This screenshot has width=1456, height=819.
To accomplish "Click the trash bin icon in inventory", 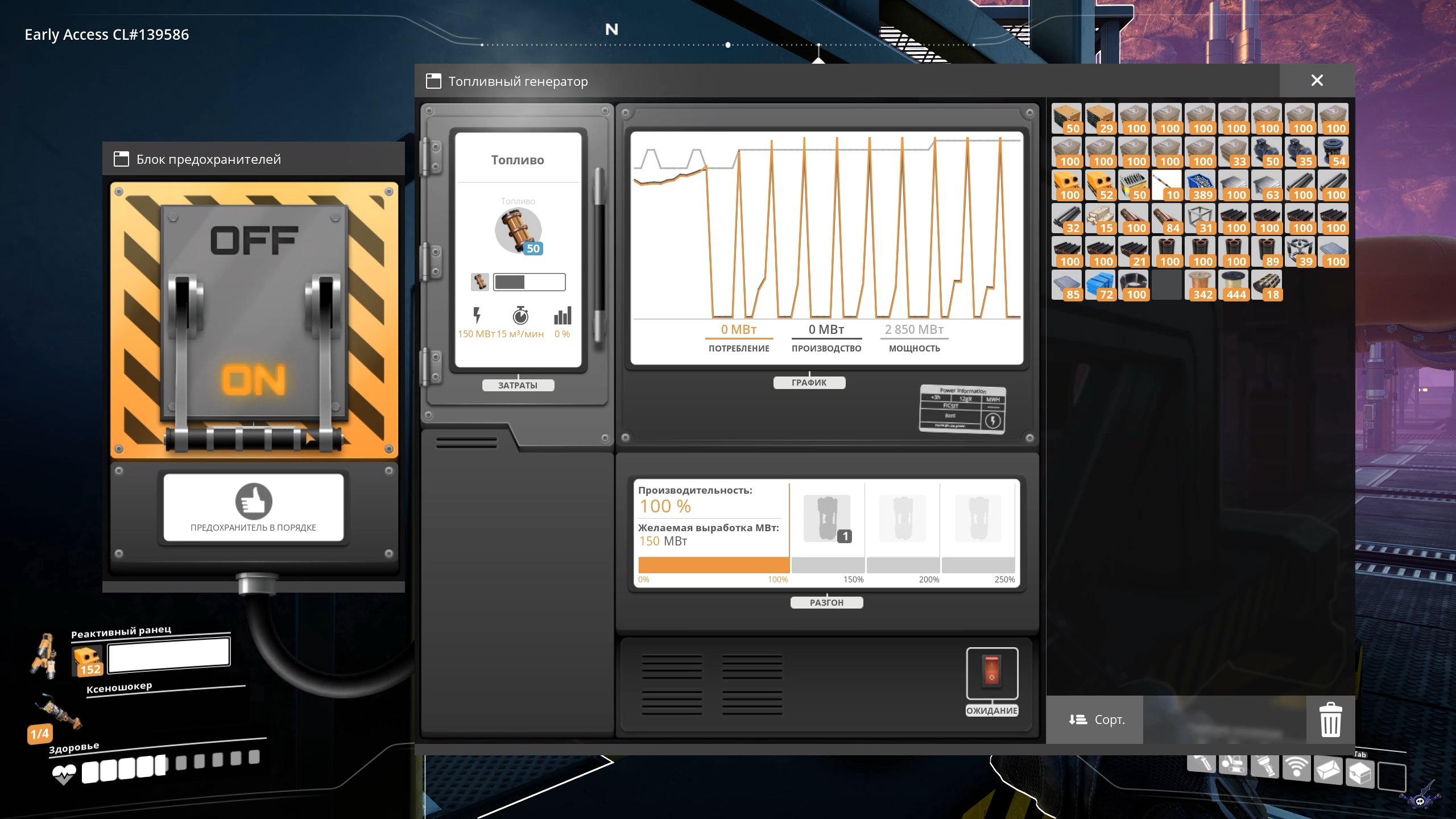I will pos(1330,719).
